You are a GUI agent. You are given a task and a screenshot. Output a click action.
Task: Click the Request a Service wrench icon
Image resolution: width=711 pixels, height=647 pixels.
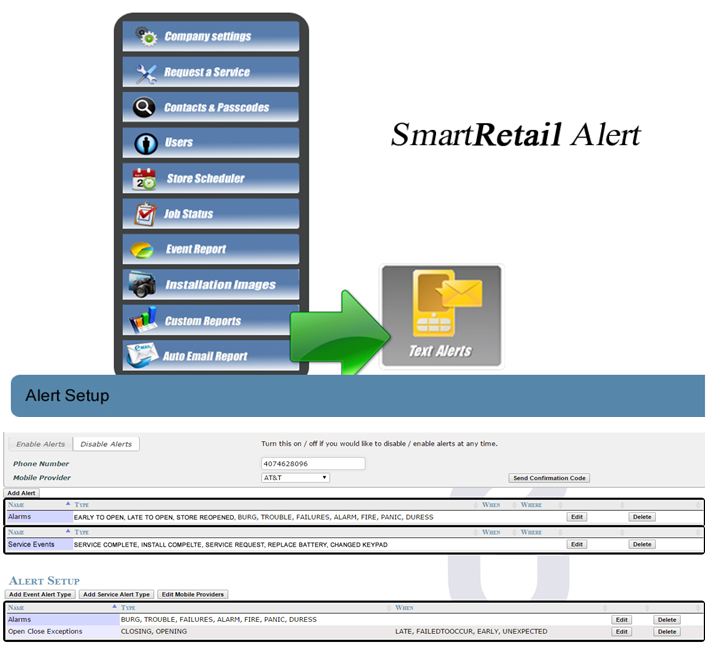146,73
